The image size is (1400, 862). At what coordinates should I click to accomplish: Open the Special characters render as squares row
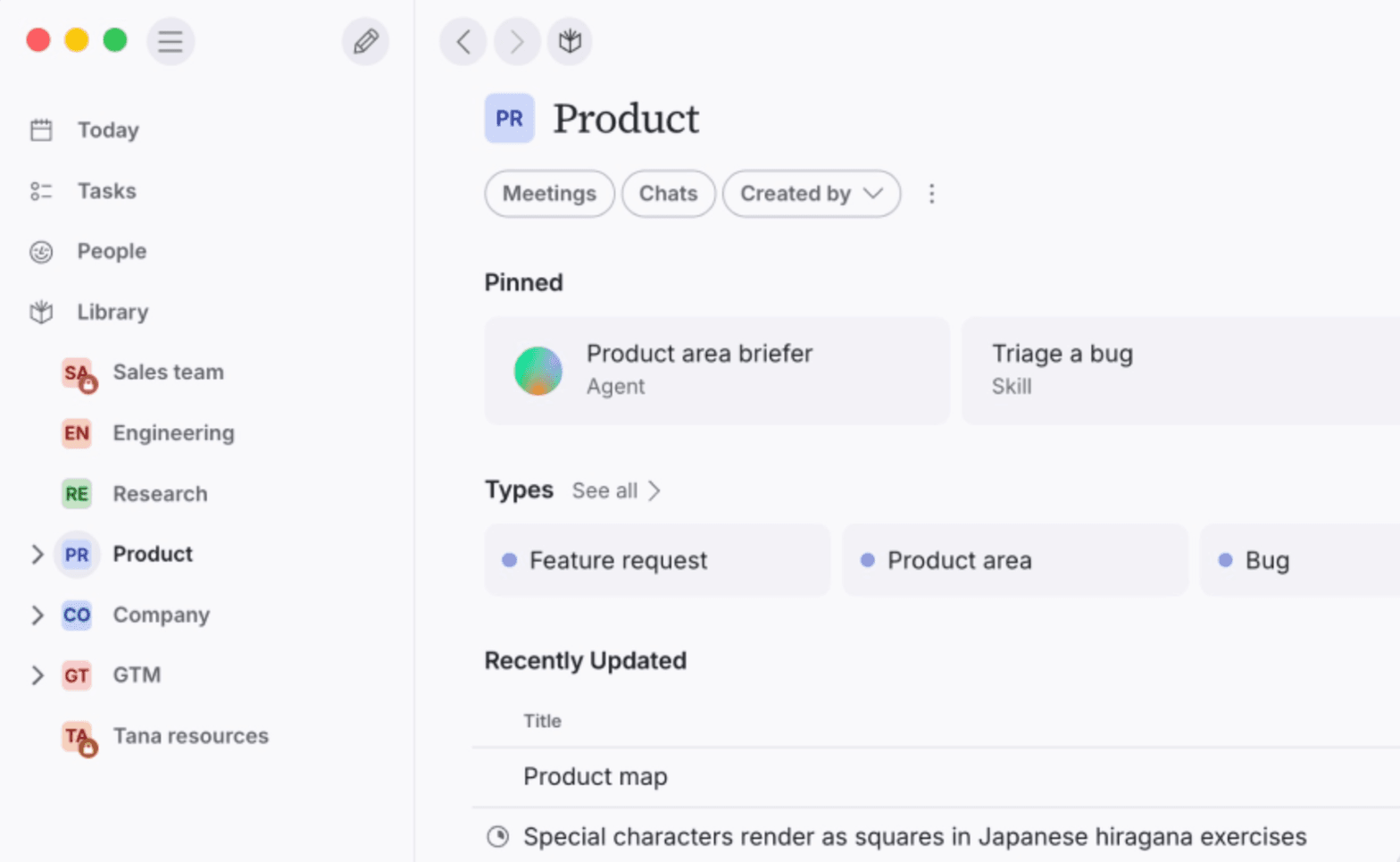pos(936,837)
